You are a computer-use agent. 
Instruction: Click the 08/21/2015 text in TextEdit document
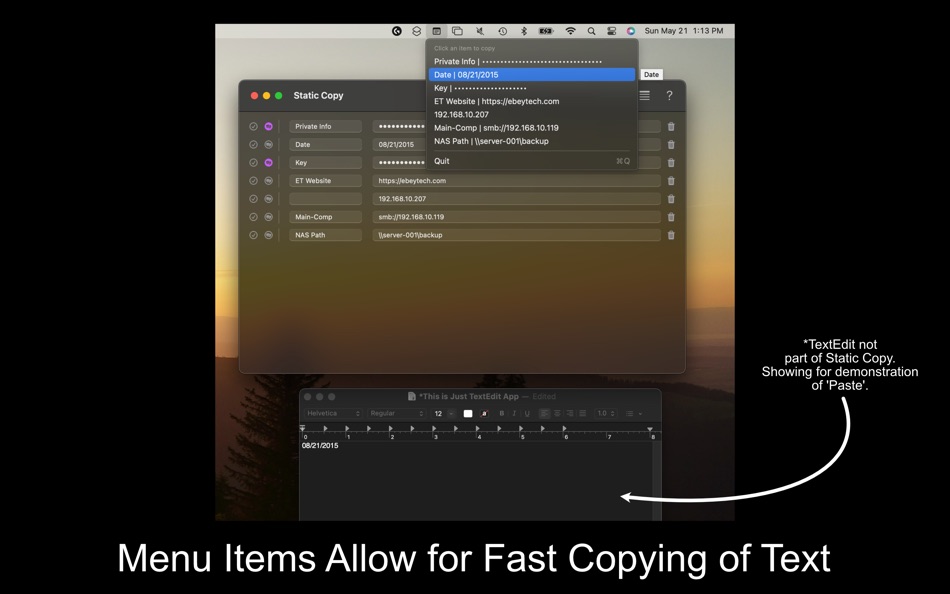point(320,446)
